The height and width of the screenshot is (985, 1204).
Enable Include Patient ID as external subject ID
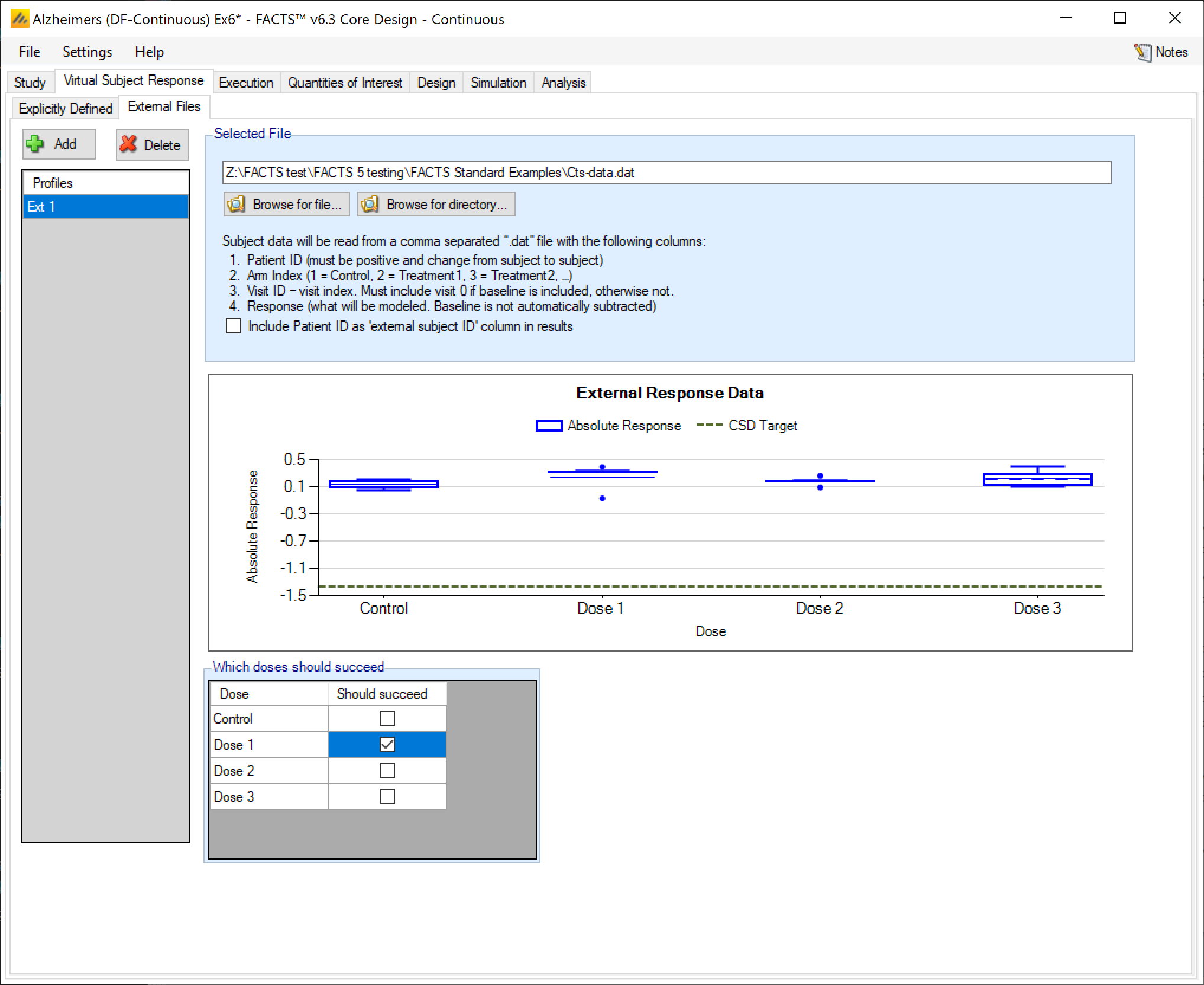(234, 326)
